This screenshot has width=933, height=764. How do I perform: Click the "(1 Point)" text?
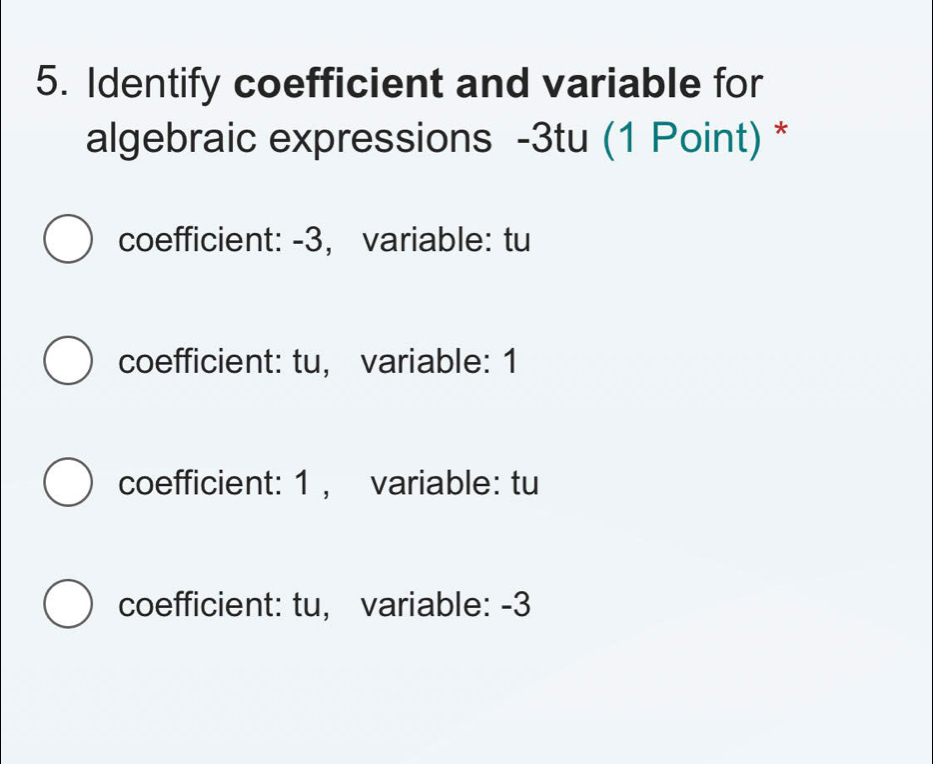(x=683, y=137)
